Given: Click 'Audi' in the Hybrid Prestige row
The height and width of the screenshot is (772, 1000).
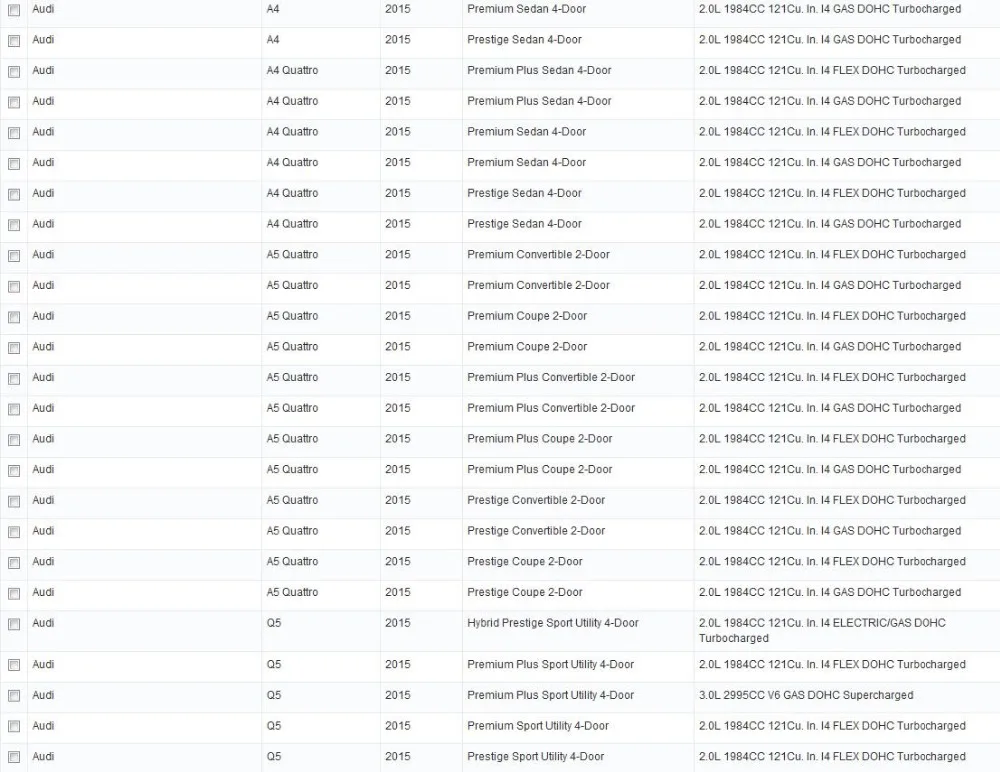Looking at the screenshot, I should [43, 623].
